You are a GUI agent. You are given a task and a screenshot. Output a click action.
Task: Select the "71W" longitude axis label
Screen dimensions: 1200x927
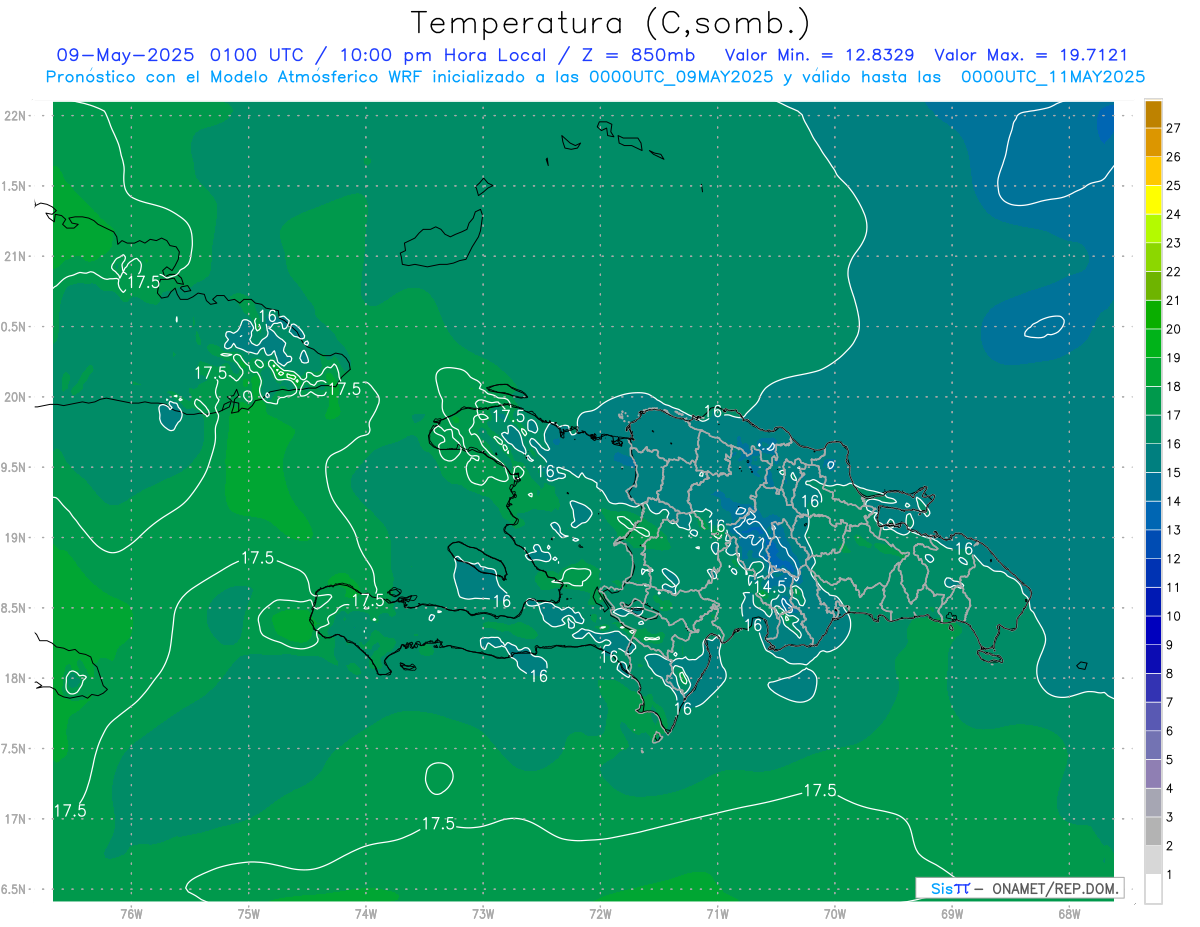[x=717, y=913]
